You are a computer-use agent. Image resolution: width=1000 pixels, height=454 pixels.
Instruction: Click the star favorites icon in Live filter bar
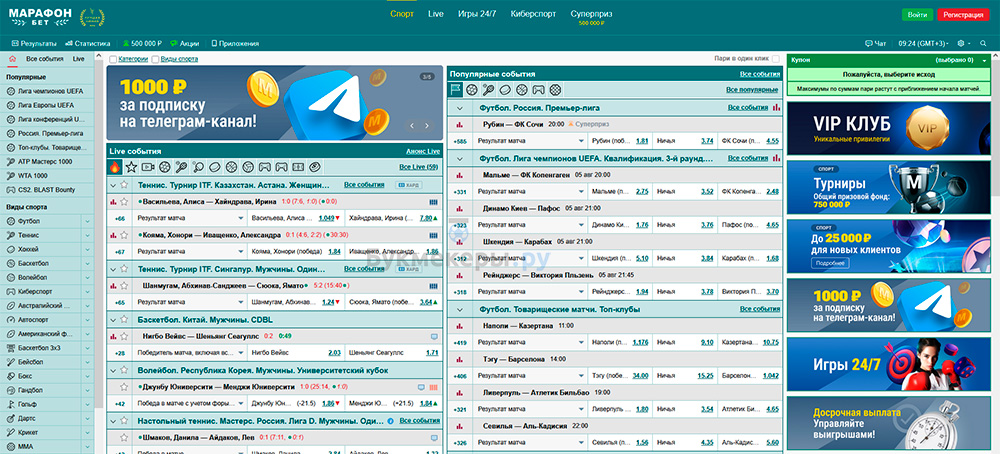[131, 166]
